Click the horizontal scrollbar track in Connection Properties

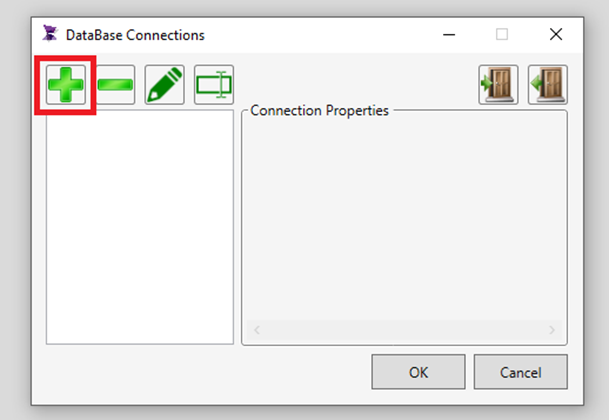pos(404,330)
